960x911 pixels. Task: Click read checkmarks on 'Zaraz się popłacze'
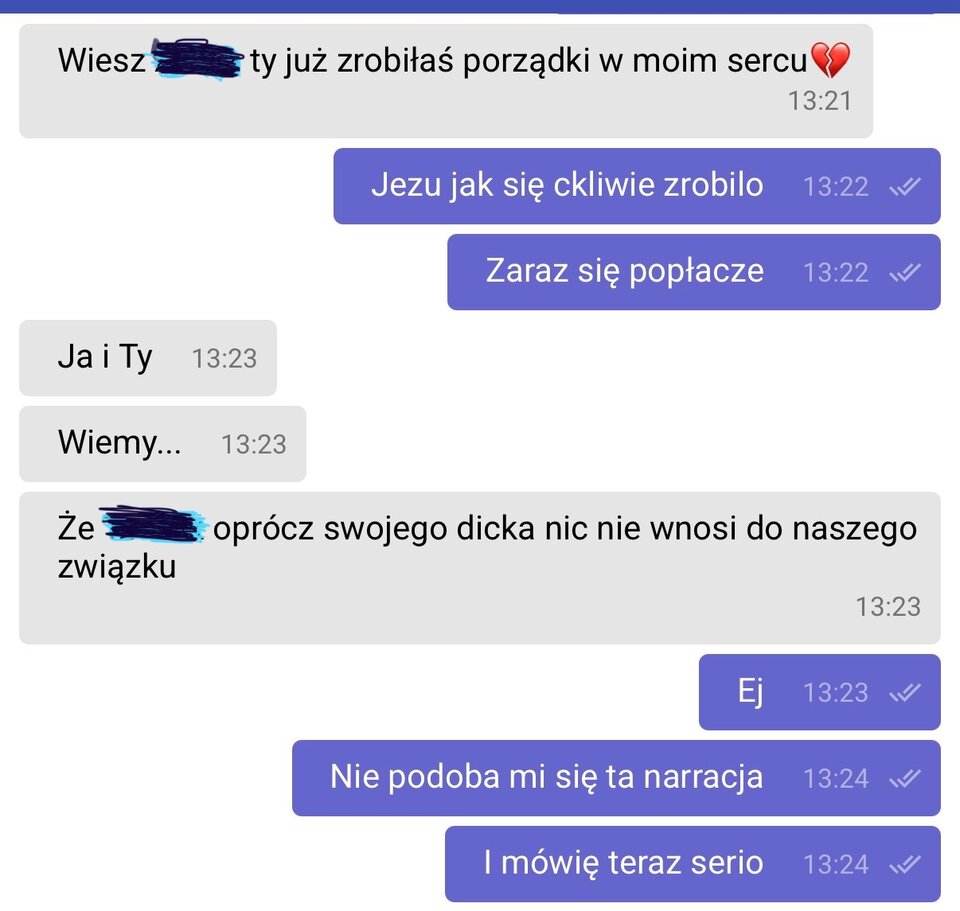(x=905, y=272)
